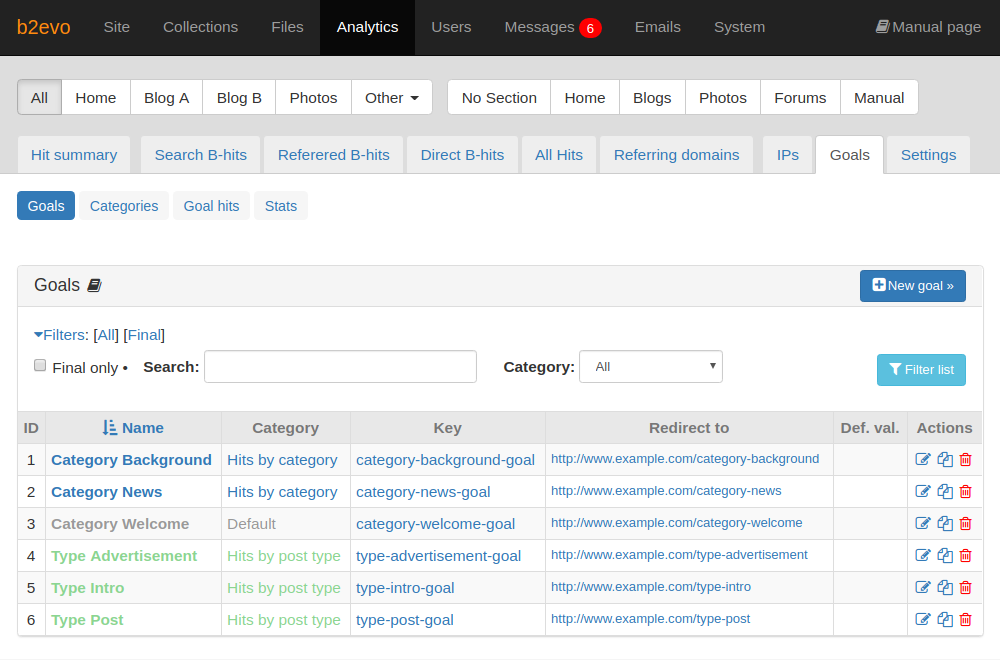
Task: Open the Categories subtab
Action: tap(124, 206)
